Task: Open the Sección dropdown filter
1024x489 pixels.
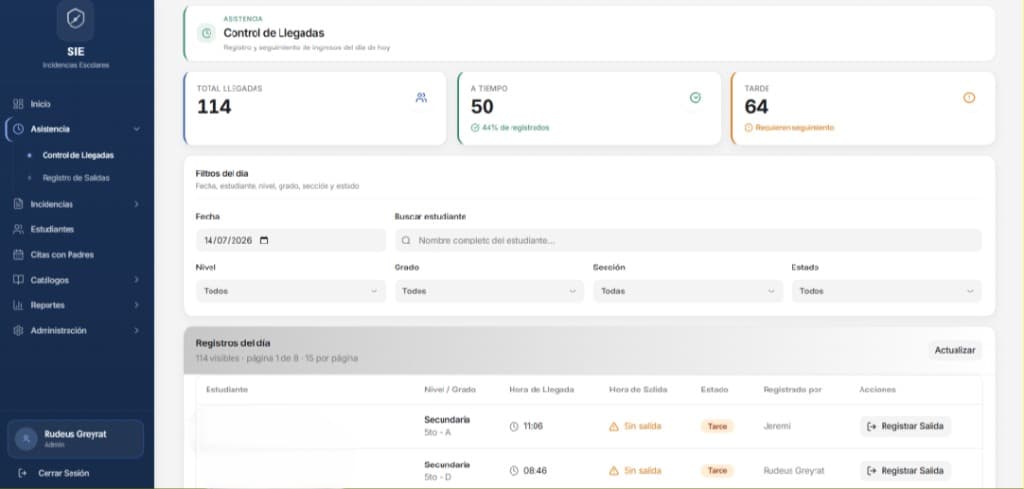Action: coord(688,291)
